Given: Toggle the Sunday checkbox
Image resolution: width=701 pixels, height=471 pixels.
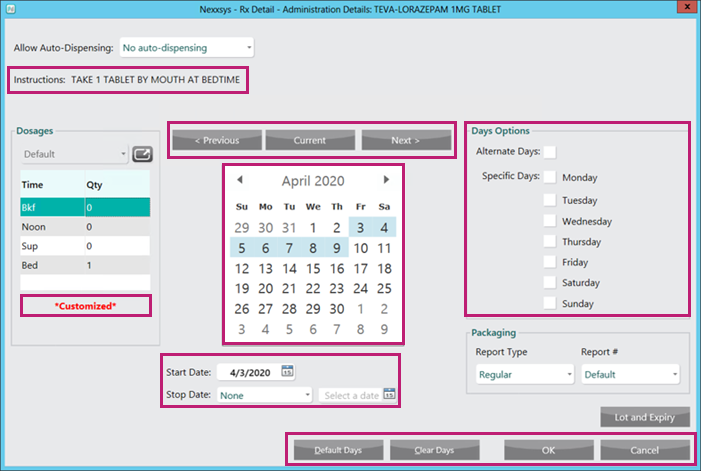Looking at the screenshot, I should [x=549, y=303].
